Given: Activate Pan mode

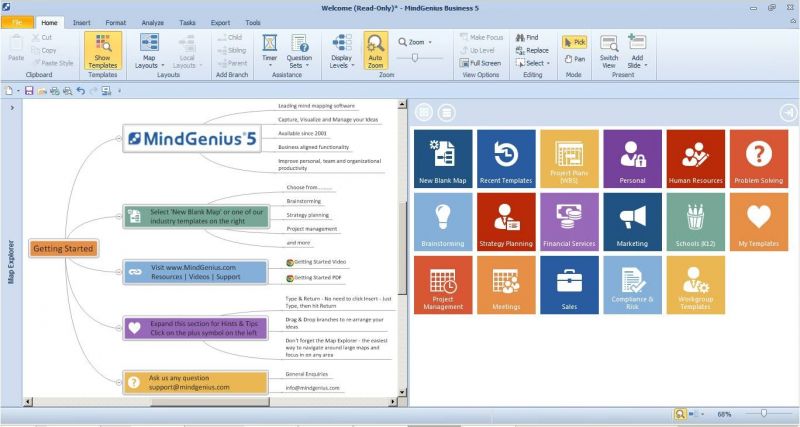Looking at the screenshot, I should pyautogui.click(x=575, y=59).
